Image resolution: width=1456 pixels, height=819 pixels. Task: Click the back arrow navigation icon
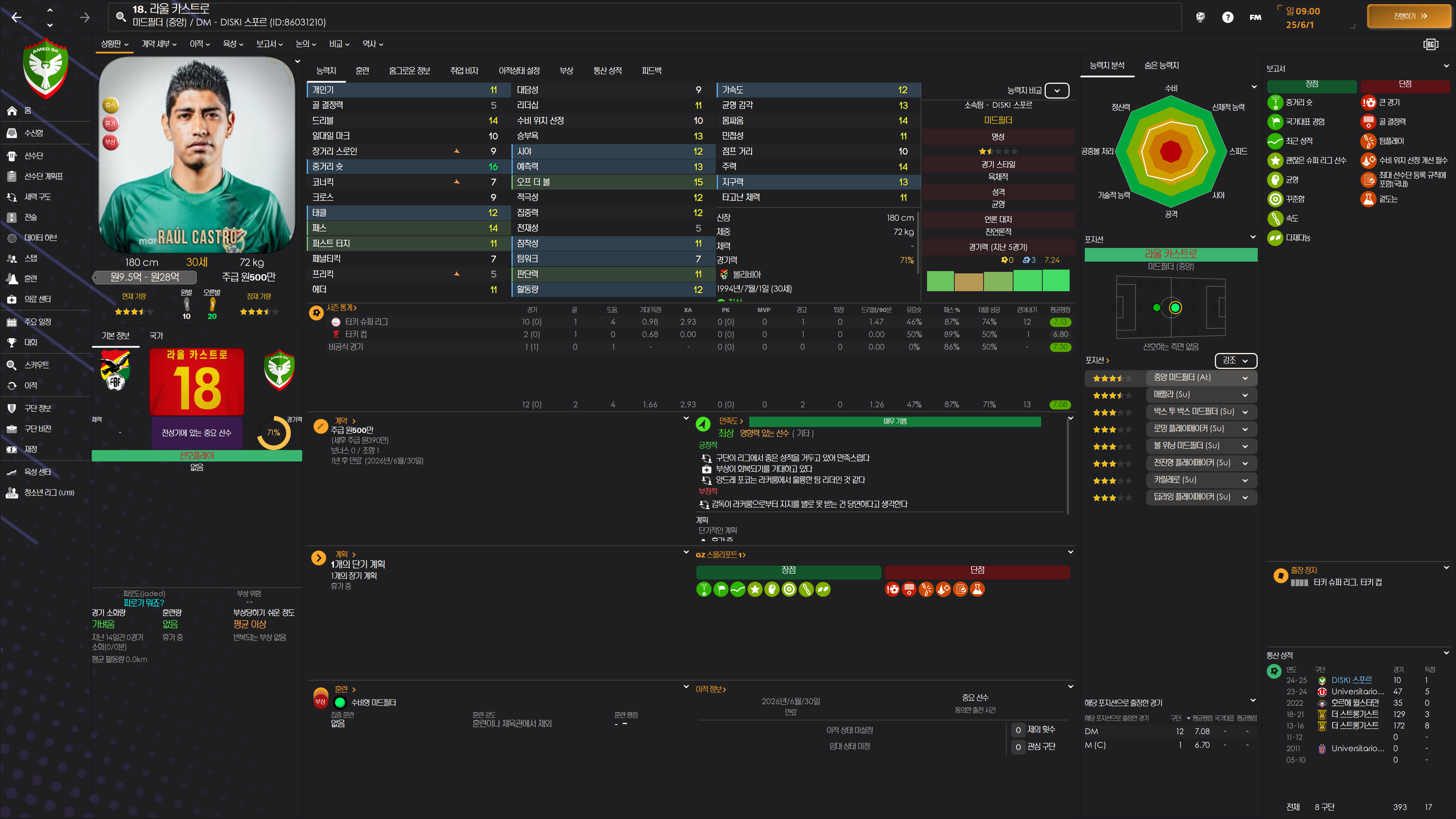(x=16, y=17)
